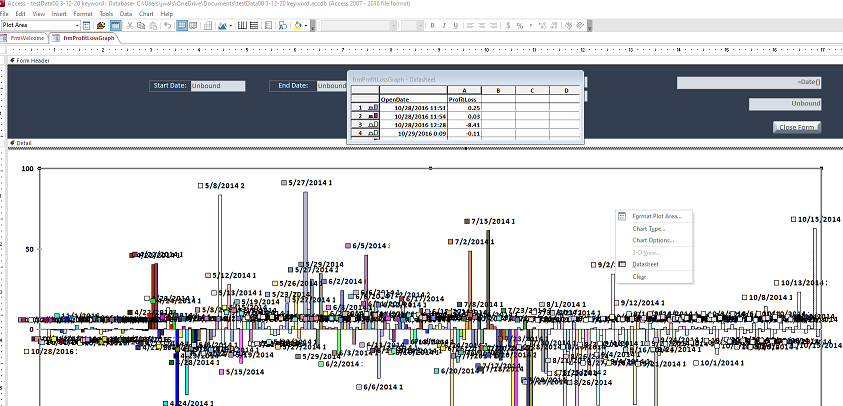Click the Paste clipboard icon
843x406 pixels.
tap(153, 25)
